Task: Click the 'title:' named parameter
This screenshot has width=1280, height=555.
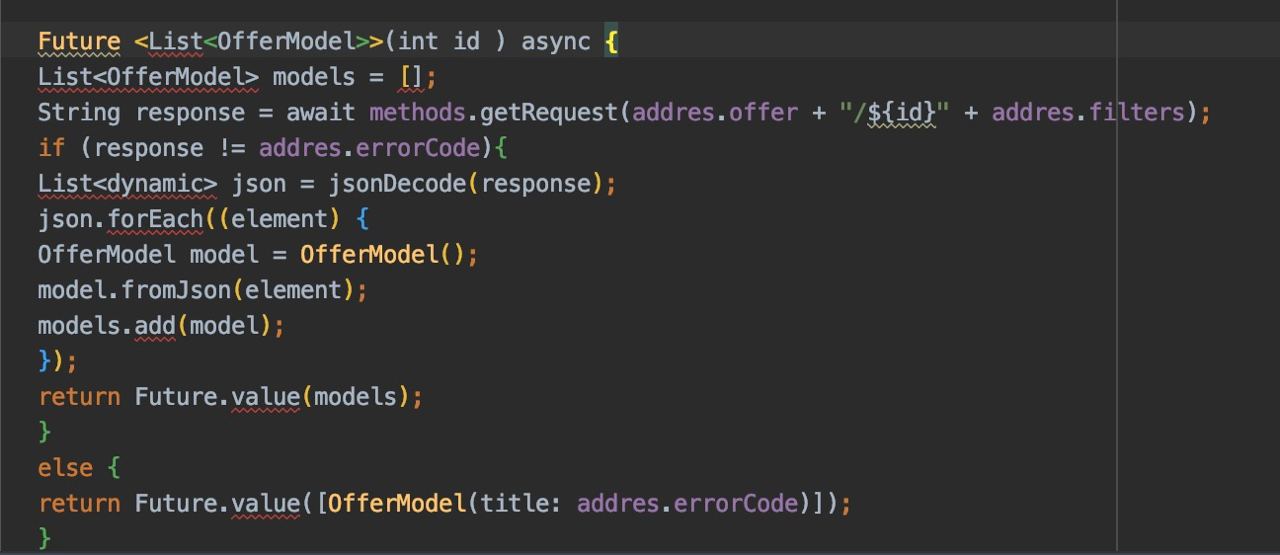Action: (521, 503)
